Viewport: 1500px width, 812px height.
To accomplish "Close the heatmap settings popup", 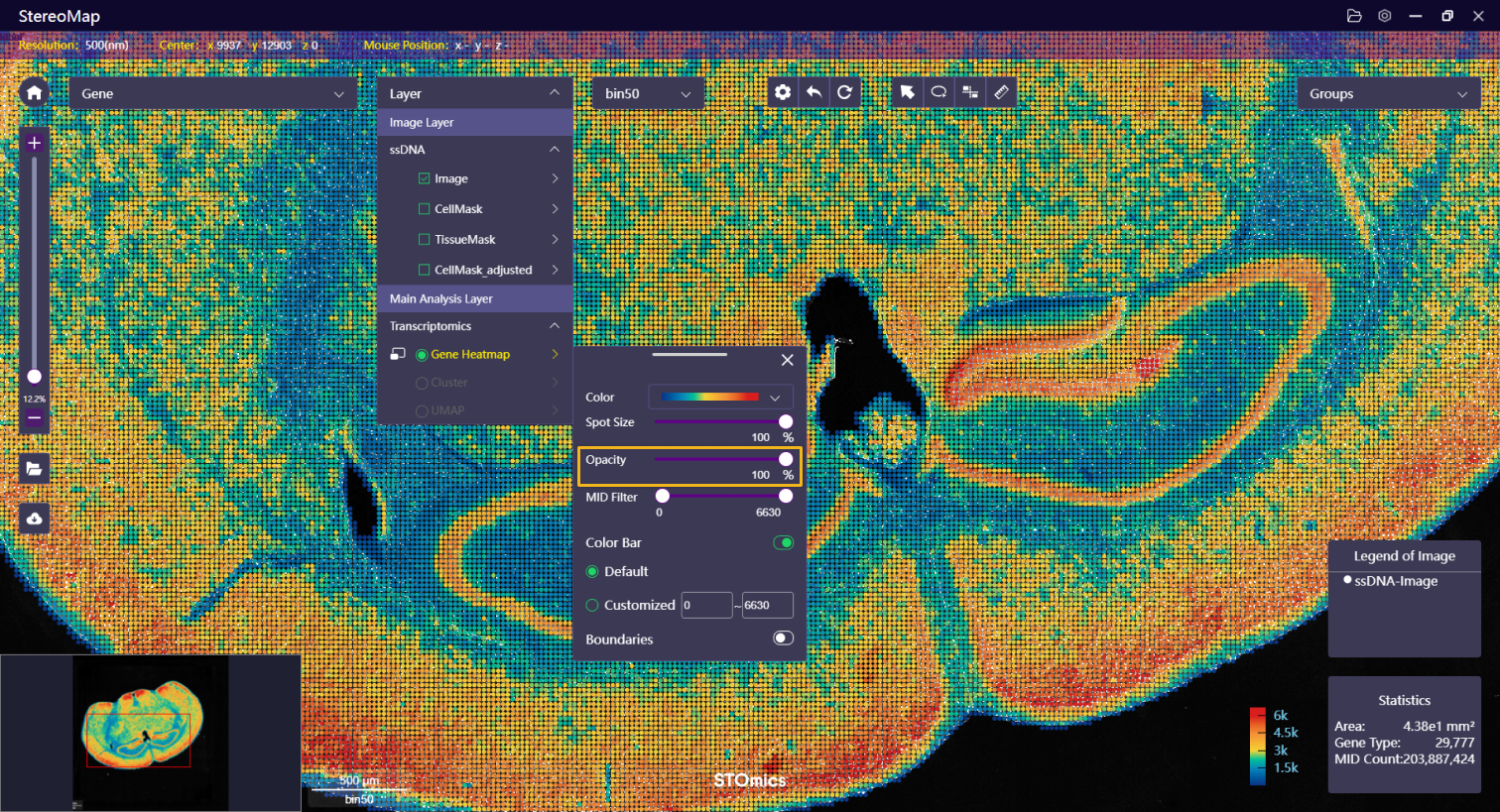I will [x=787, y=360].
